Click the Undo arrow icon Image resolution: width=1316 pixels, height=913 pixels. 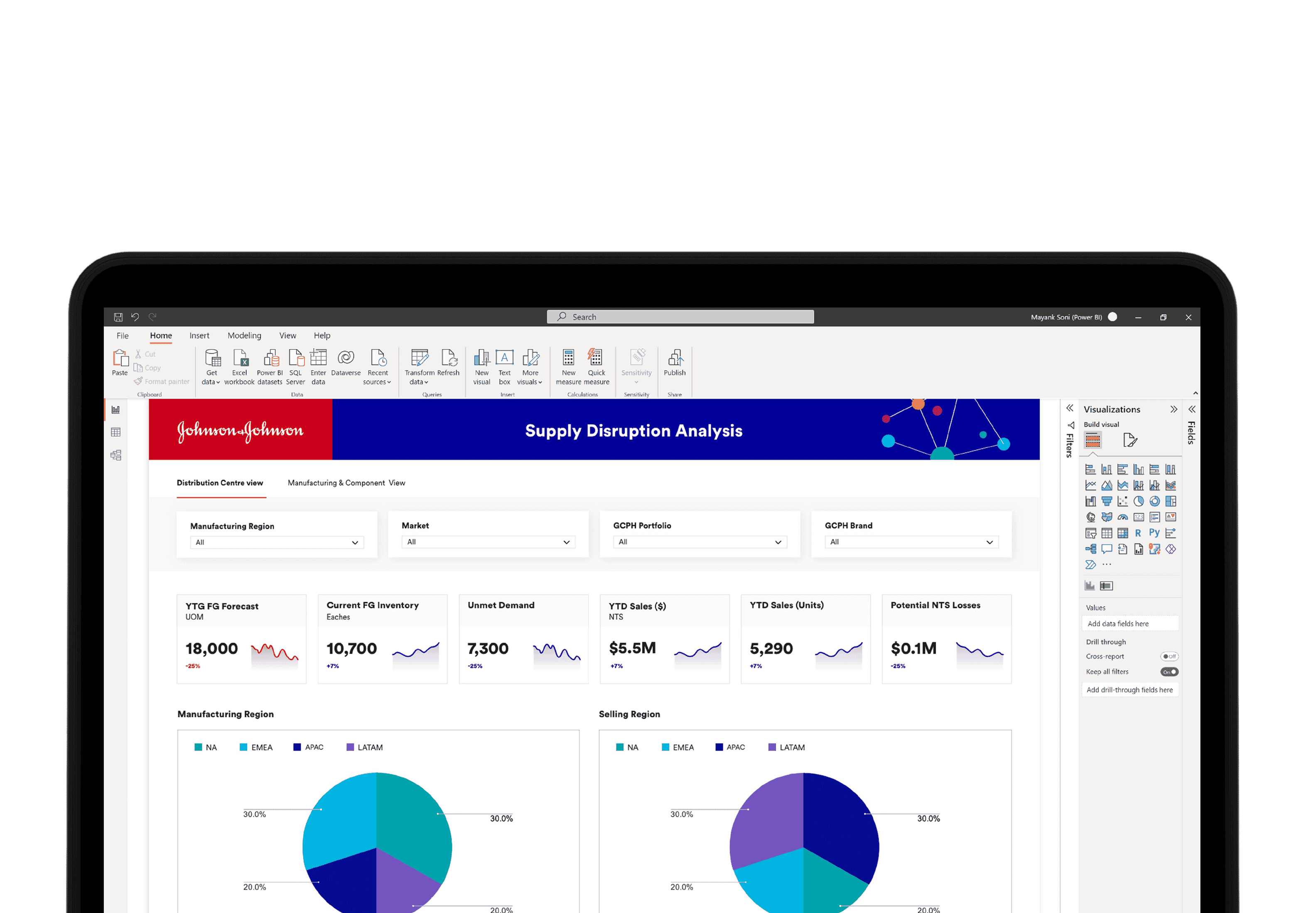click(135, 317)
